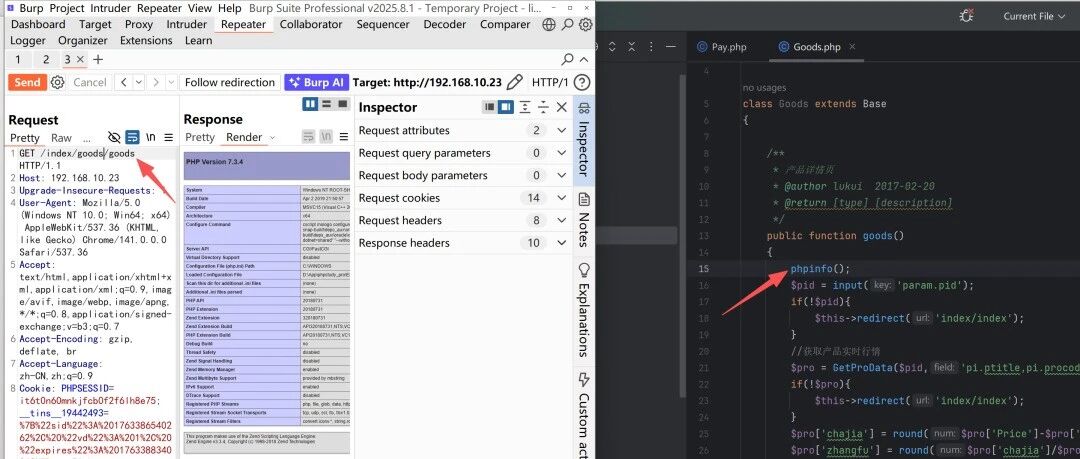Open the Pay.php editor tab
The image size is (1080, 459).
(x=722, y=47)
